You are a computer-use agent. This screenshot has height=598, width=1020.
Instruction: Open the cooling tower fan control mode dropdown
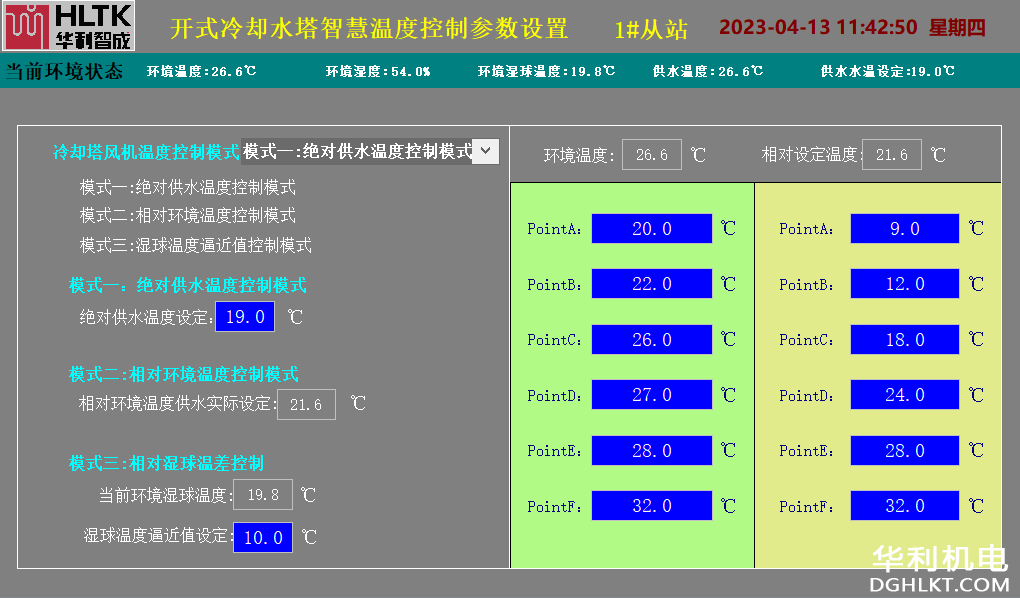pos(485,151)
